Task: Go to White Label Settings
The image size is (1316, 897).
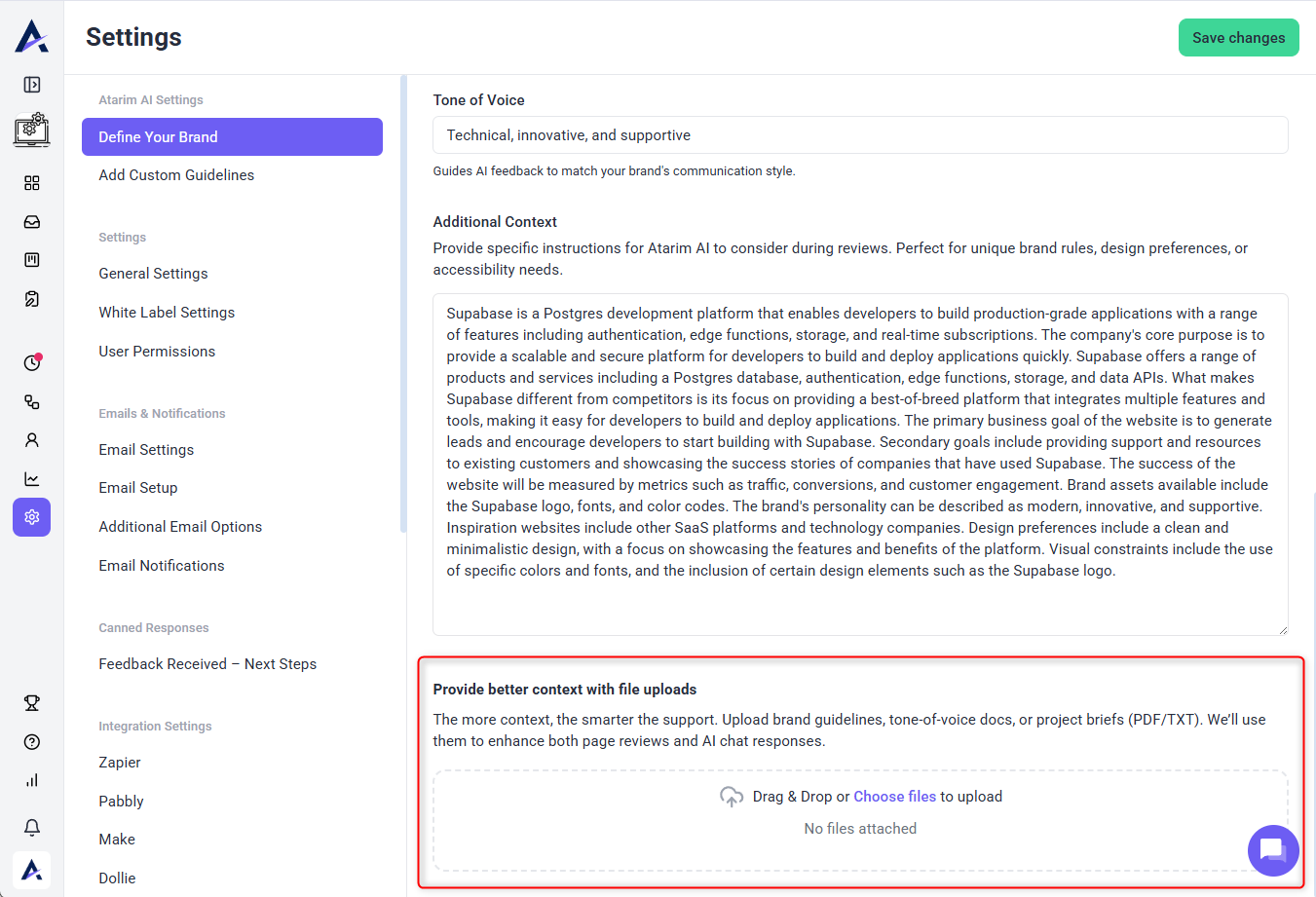Action: coord(167,313)
